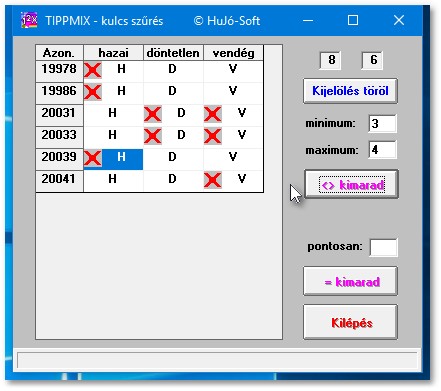The image size is (441, 391).
Task: Select row header 20041
Action: 59,181
